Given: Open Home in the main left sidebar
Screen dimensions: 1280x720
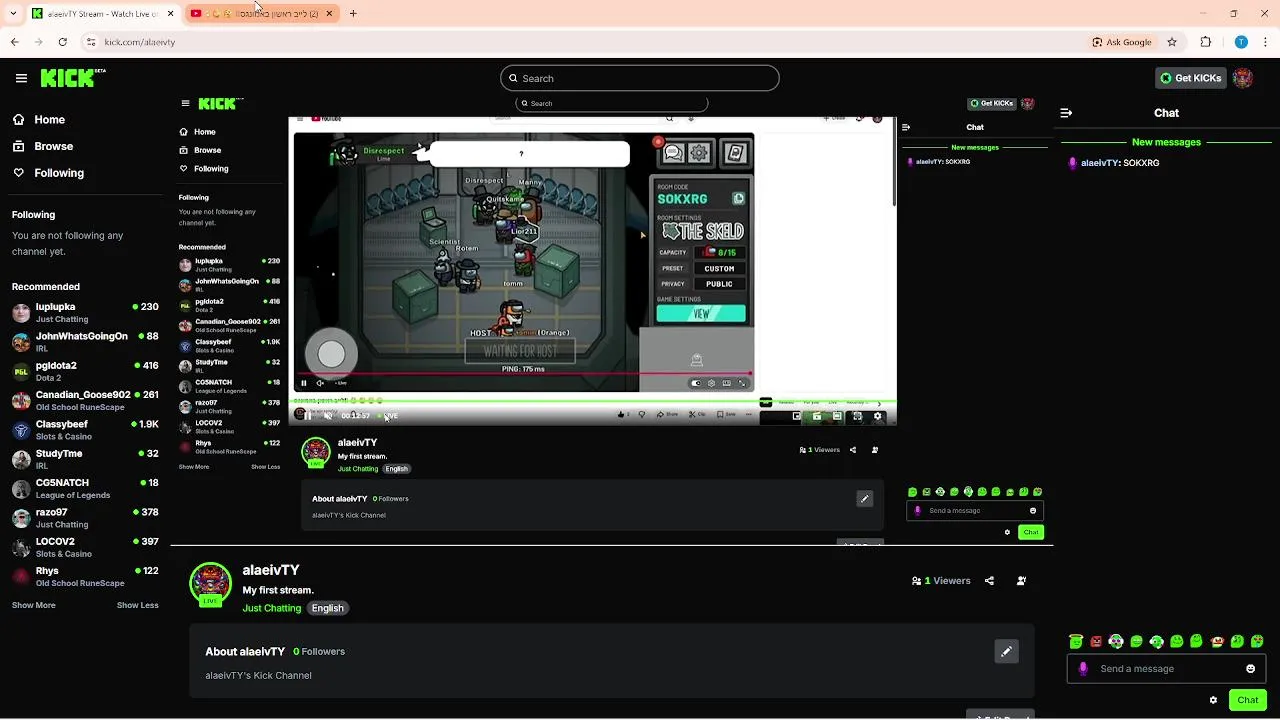Looking at the screenshot, I should [x=49, y=119].
